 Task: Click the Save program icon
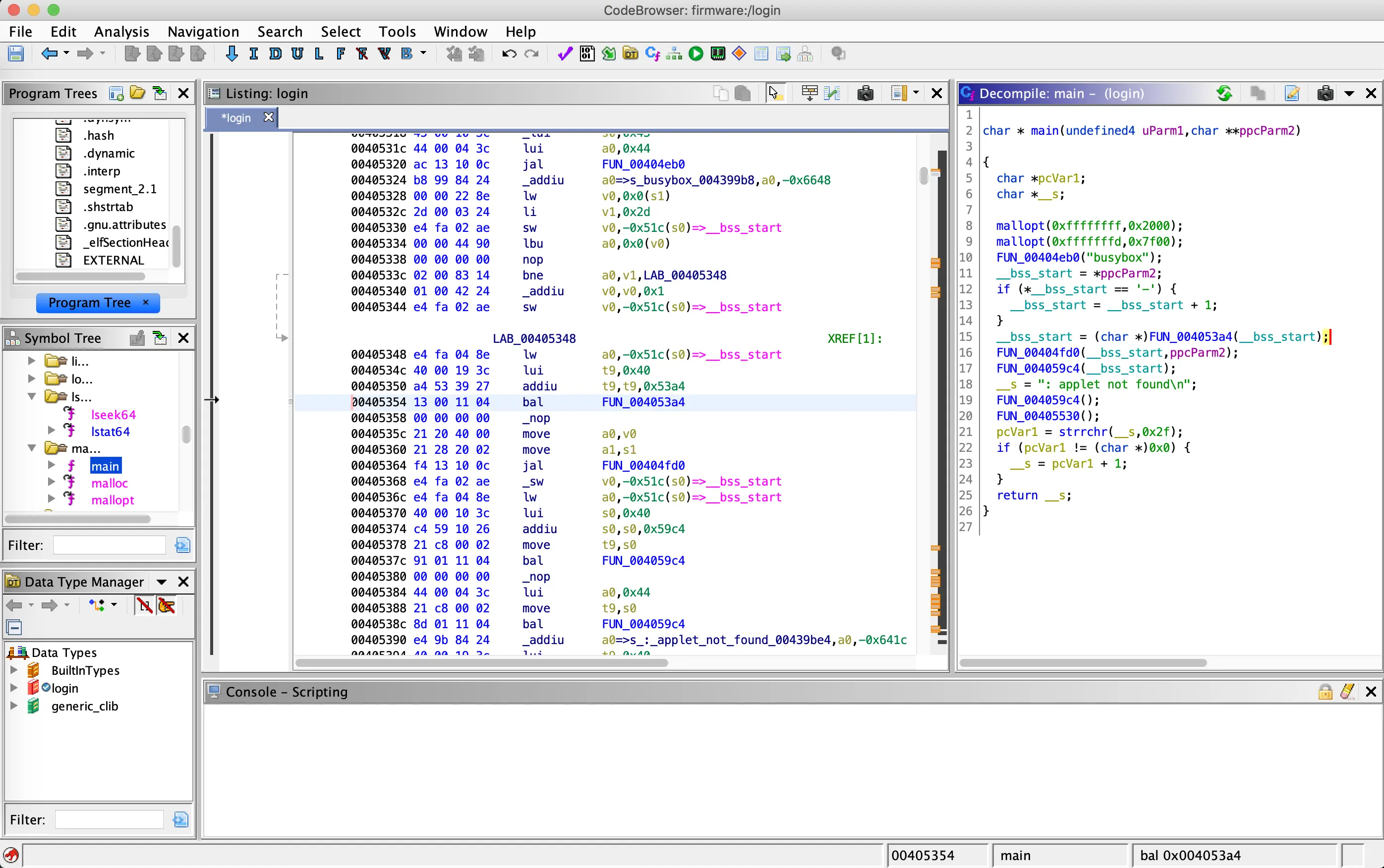coord(15,54)
